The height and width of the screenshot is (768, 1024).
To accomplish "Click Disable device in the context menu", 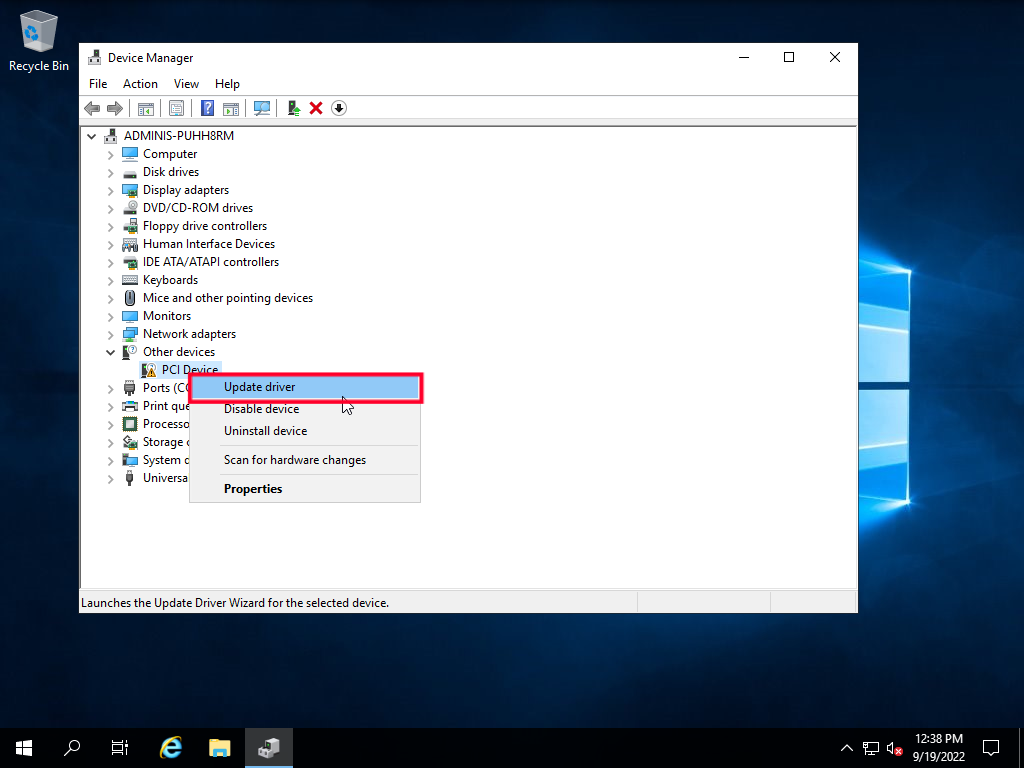I will (261, 409).
